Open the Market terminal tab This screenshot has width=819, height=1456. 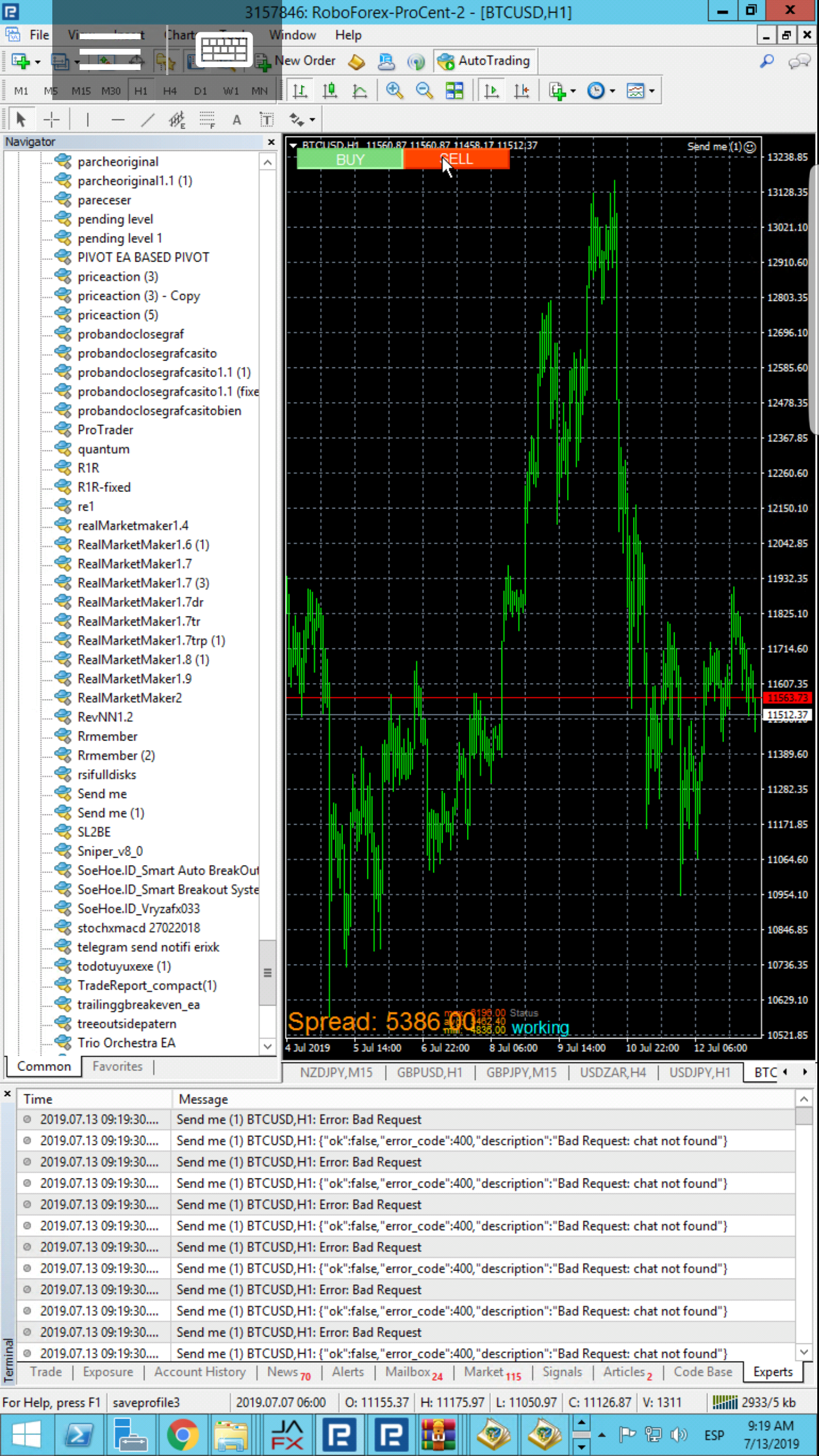(x=493, y=1372)
